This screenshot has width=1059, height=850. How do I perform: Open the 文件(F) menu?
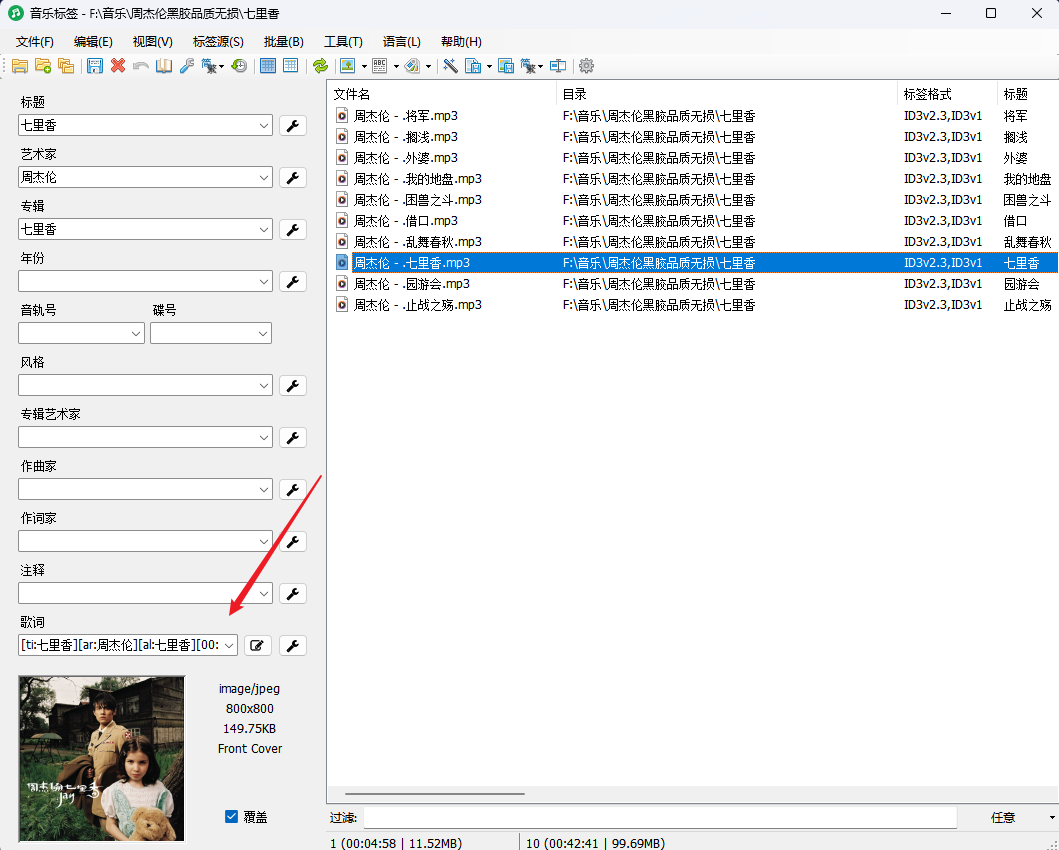(34, 42)
